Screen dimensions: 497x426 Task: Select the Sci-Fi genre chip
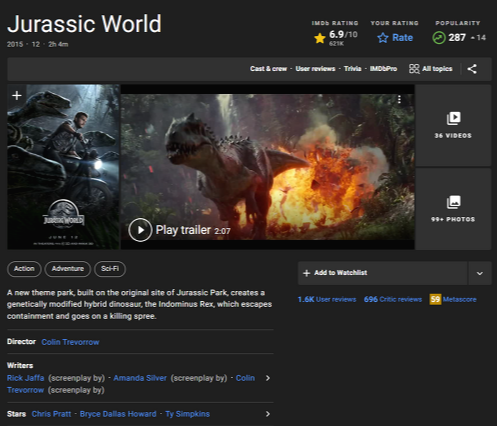[110, 269]
